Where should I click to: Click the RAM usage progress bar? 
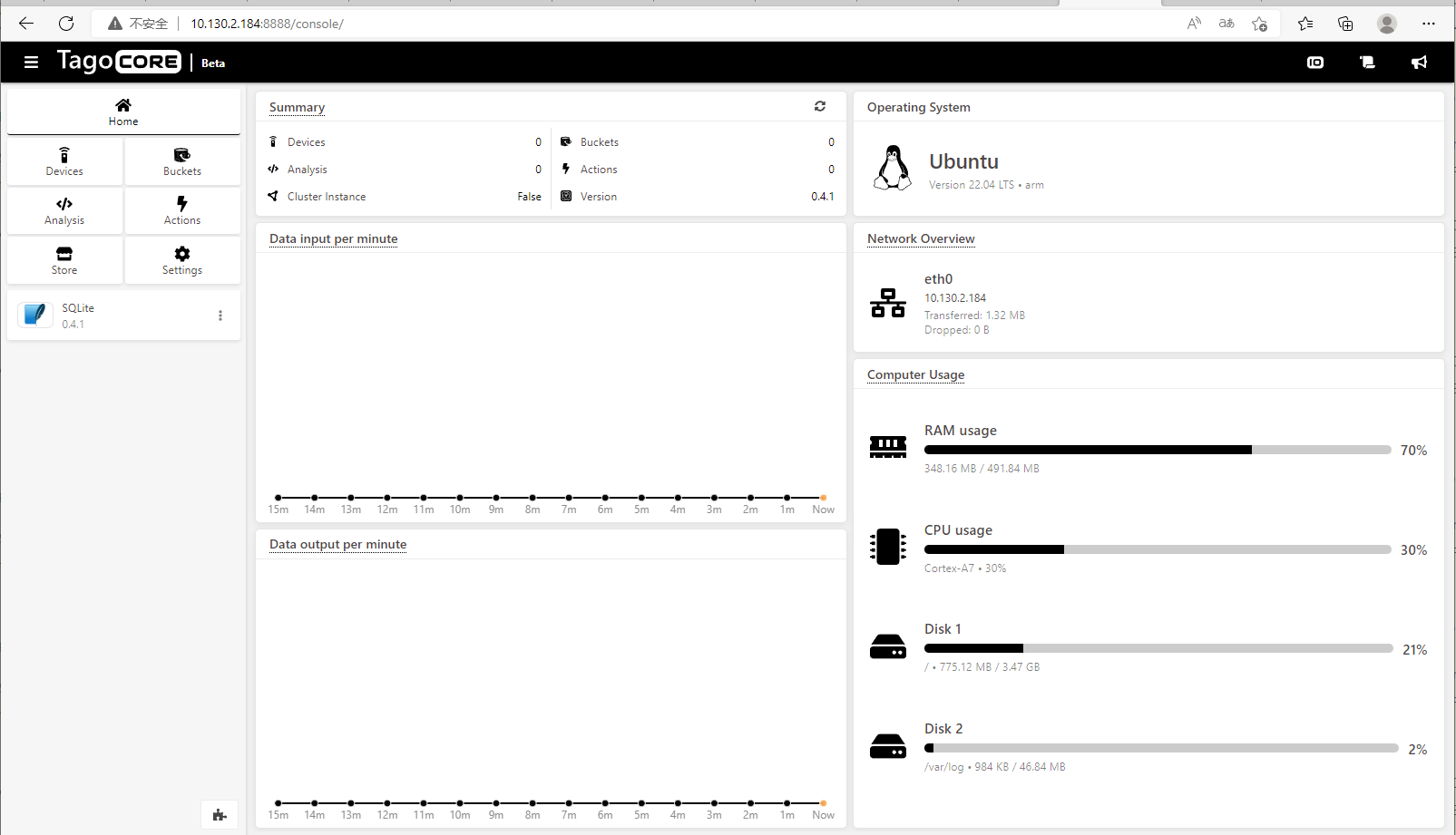coord(1158,450)
